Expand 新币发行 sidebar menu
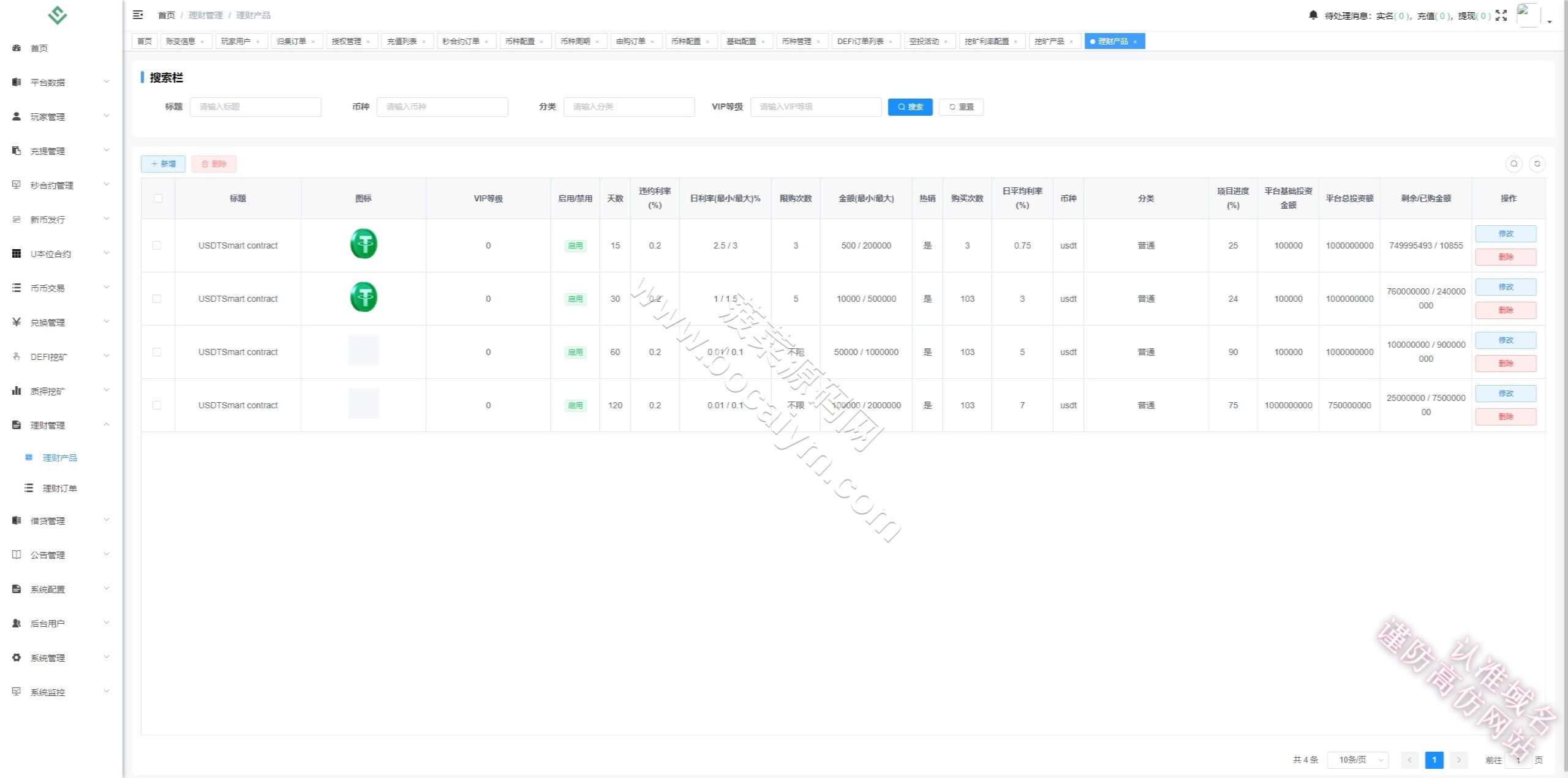1568x778 pixels. tap(61, 220)
